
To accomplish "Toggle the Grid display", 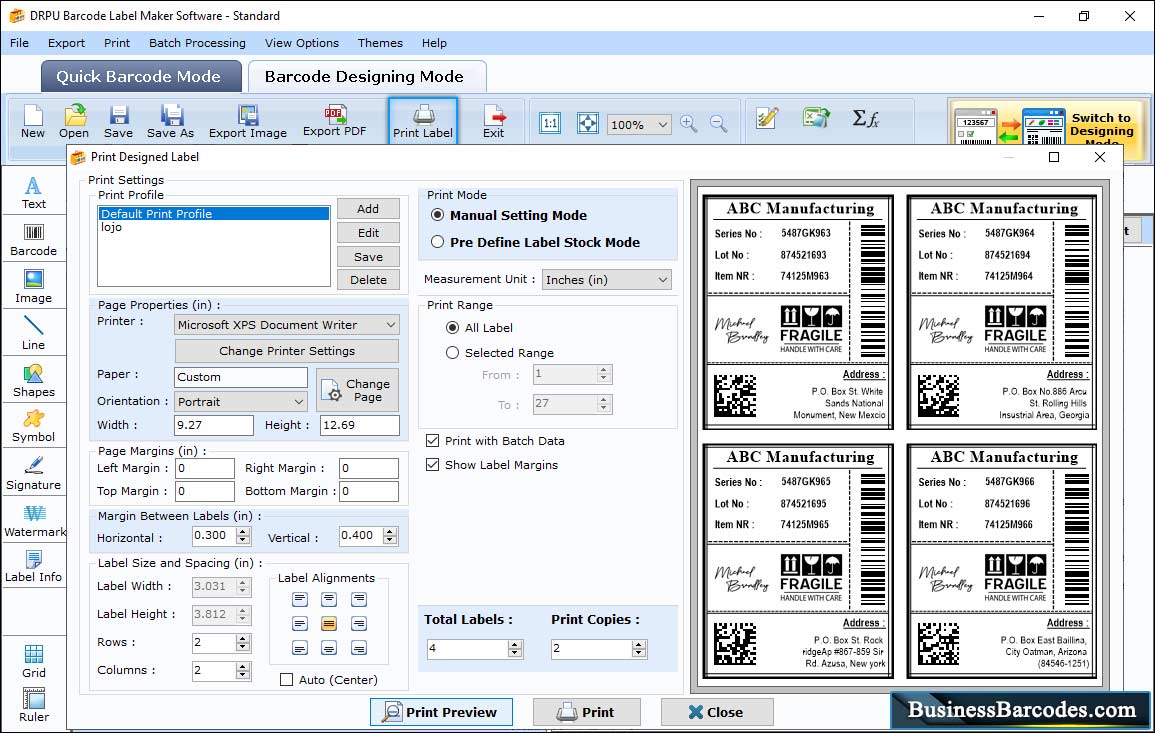I will click(33, 662).
